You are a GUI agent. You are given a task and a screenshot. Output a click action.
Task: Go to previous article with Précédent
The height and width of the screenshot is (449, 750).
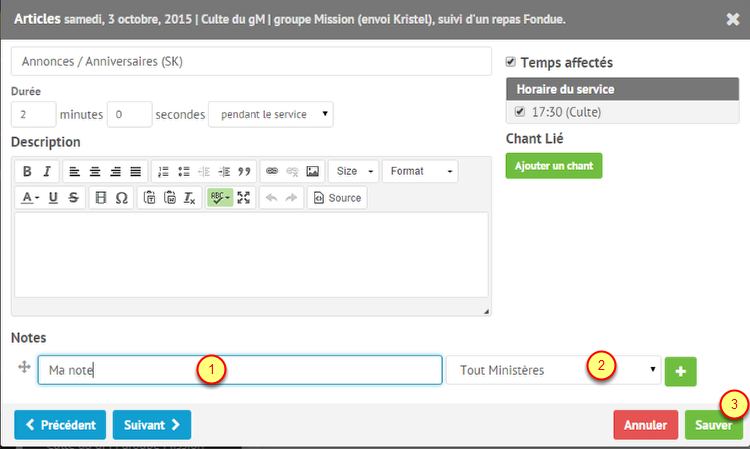[60, 425]
